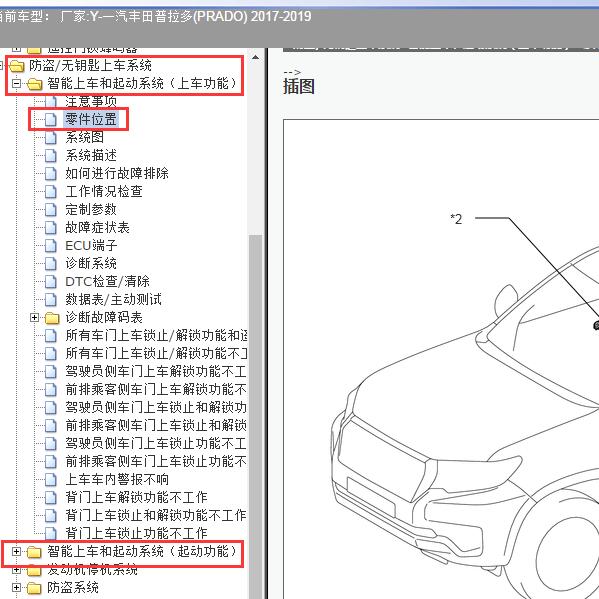Open 工作情况检查 page
Image resolution: width=599 pixels, height=599 pixels.
pyautogui.click(x=104, y=191)
